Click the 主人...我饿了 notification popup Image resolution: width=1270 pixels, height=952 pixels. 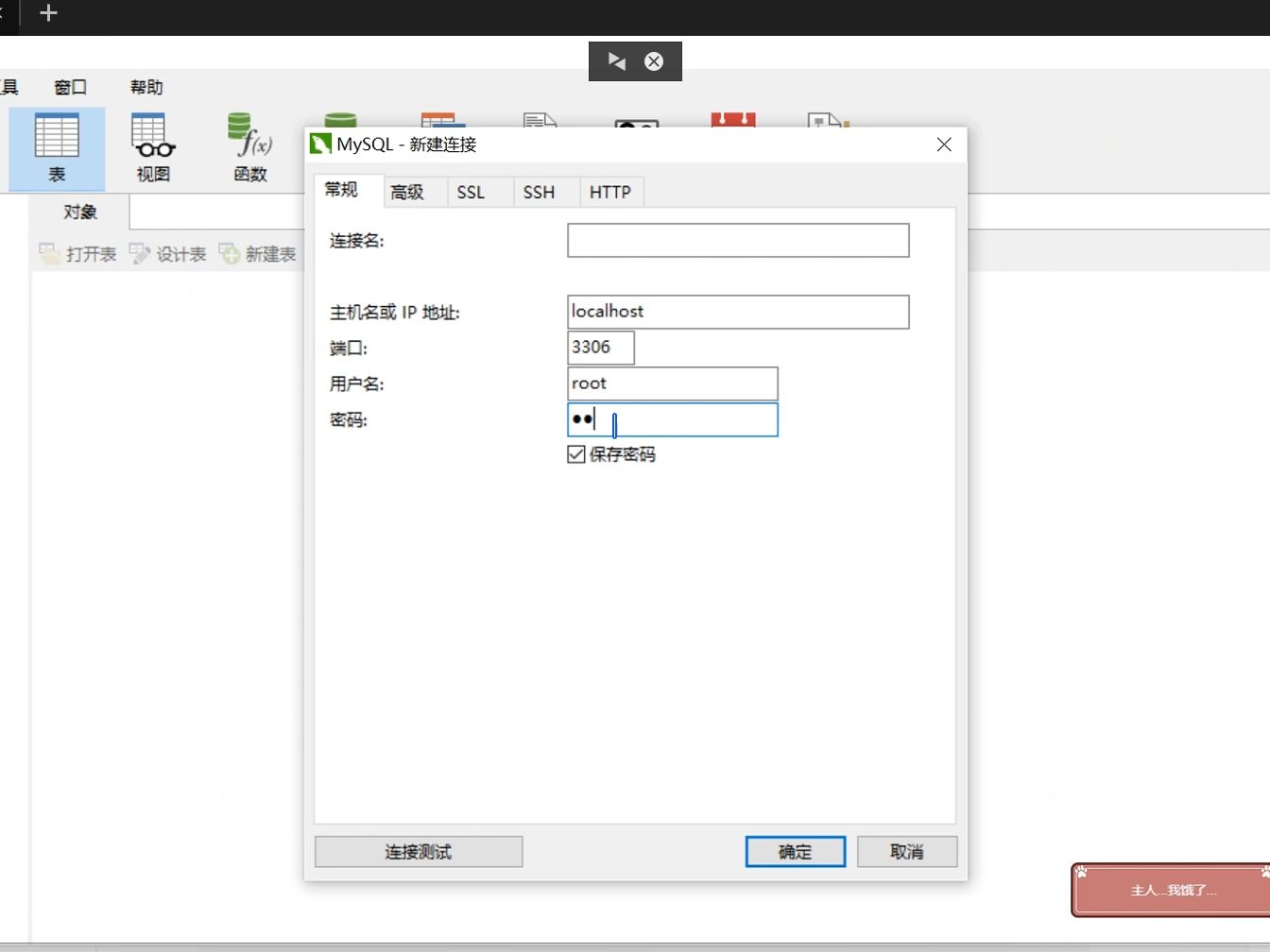[x=1173, y=890]
